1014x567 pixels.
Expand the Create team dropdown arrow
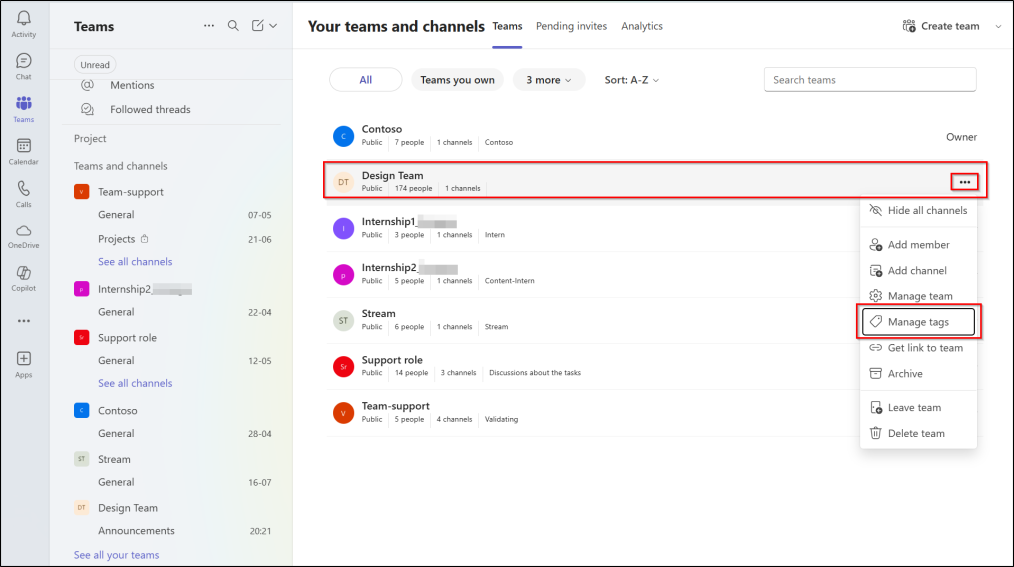pyautogui.click(x=998, y=27)
